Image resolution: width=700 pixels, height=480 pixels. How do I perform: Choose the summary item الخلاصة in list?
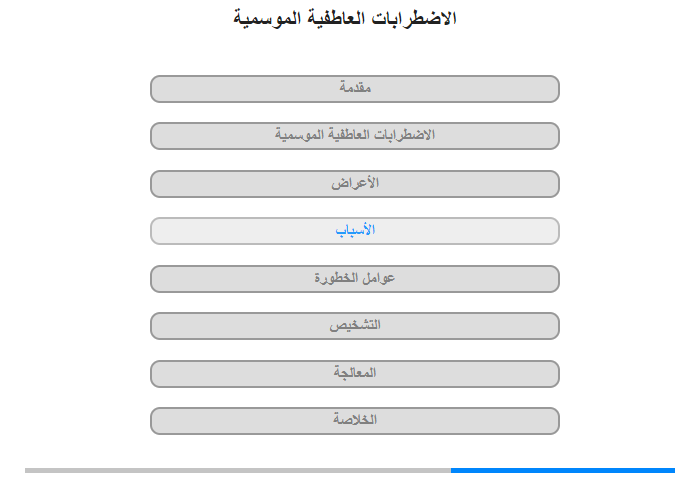pos(355,421)
